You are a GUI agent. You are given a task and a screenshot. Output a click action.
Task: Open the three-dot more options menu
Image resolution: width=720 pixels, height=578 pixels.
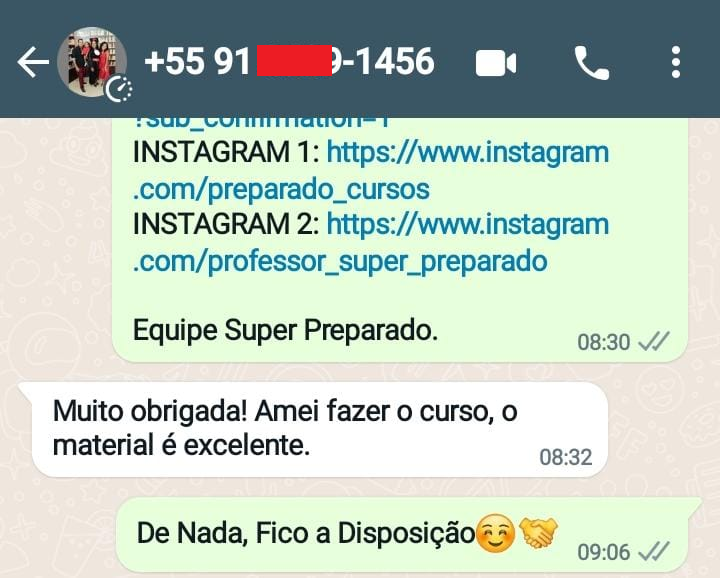click(x=675, y=62)
